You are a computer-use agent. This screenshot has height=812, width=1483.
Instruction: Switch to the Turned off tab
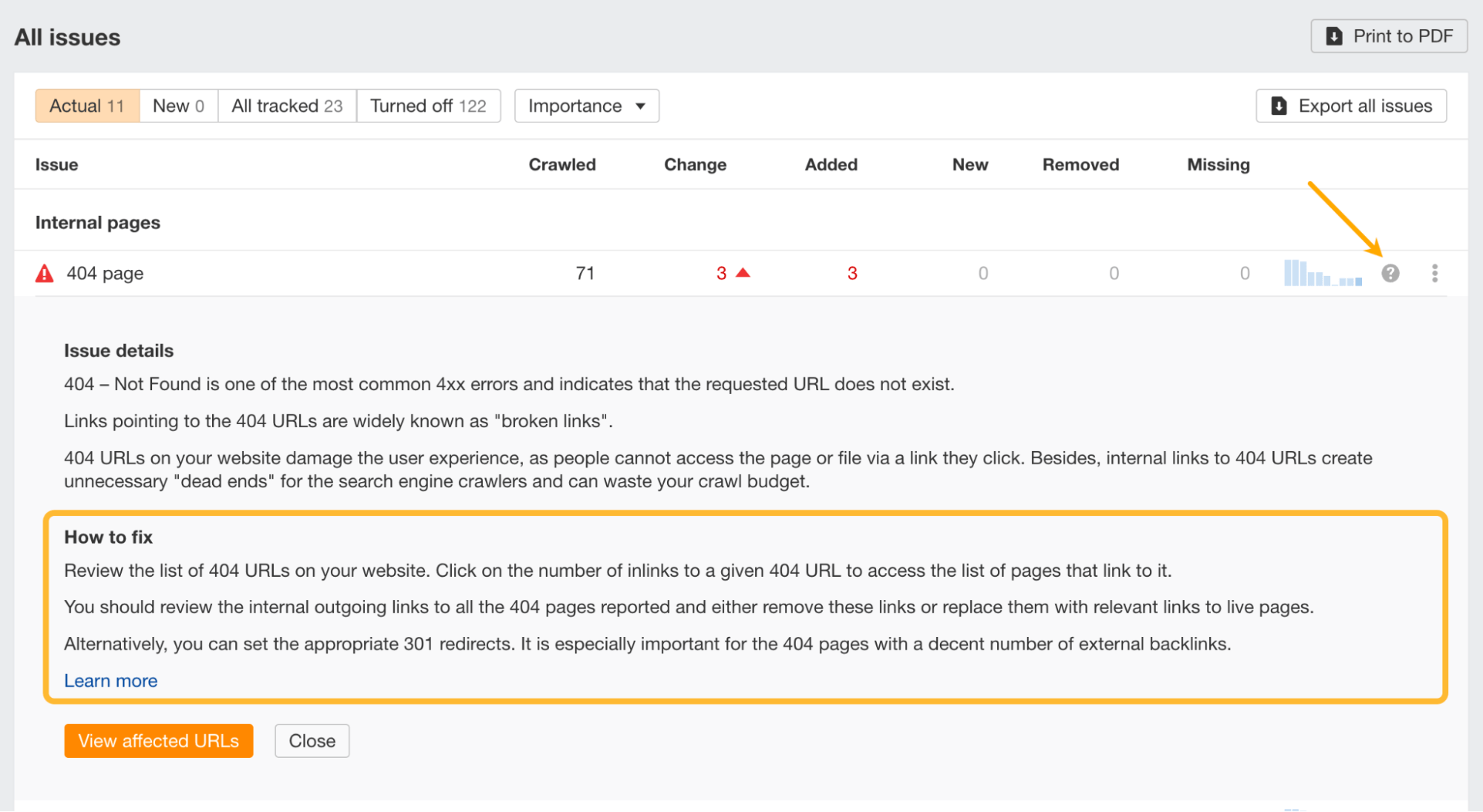(x=429, y=105)
